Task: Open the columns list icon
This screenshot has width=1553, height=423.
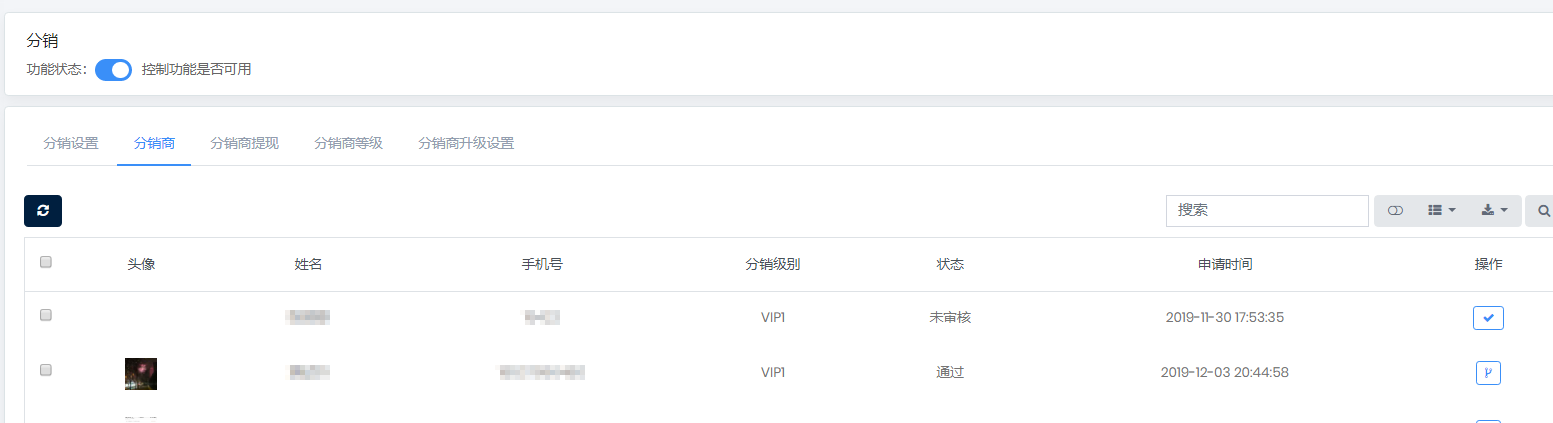Action: 1435,210
